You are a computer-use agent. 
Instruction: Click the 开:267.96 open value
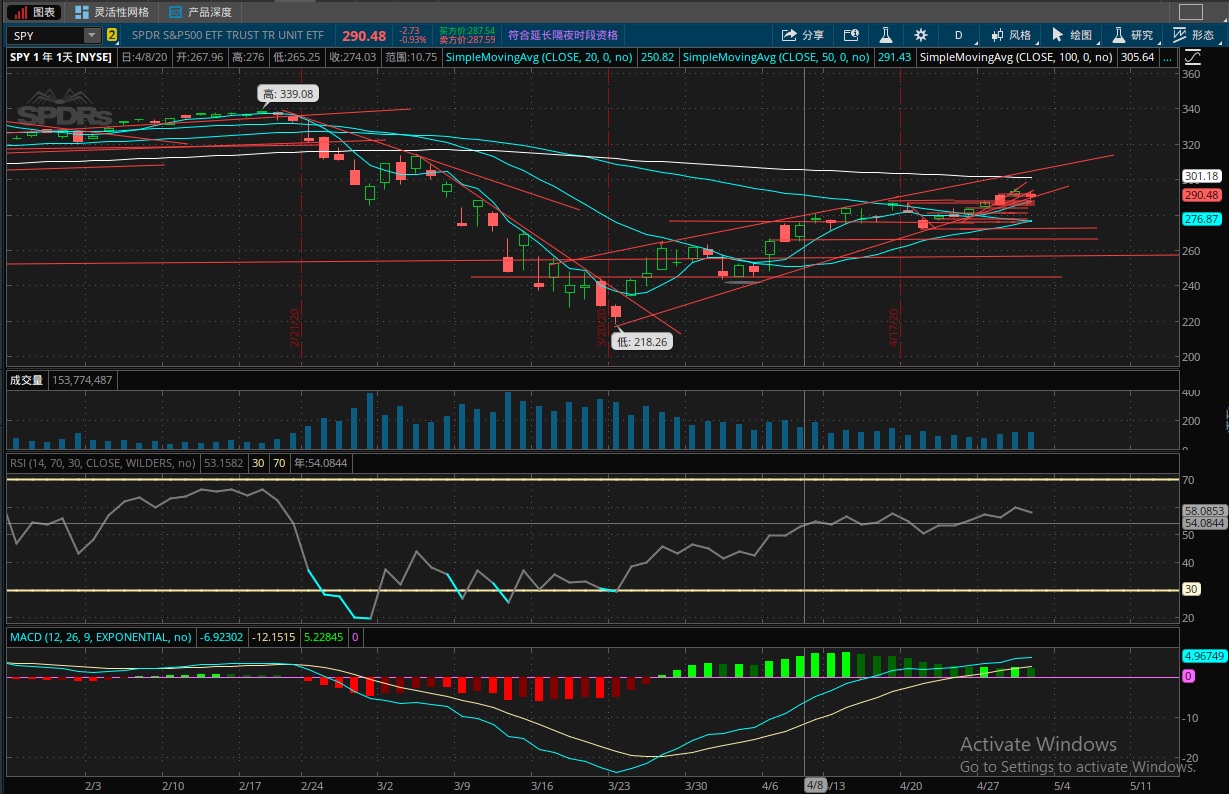[201, 57]
